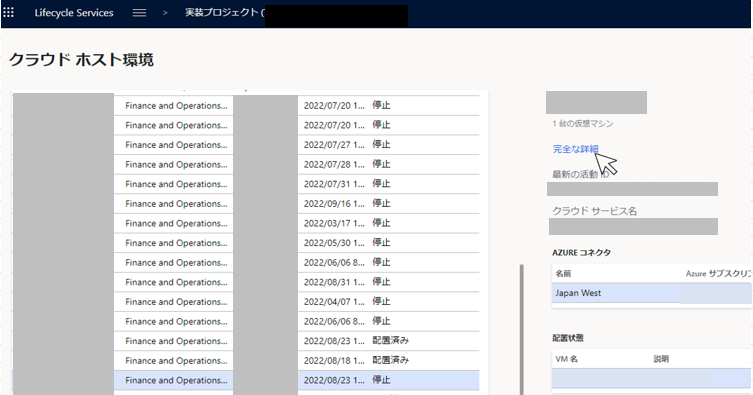Click the 停止 status on the 2022/09/16 row
This screenshot has width=753, height=395.
[x=381, y=203]
